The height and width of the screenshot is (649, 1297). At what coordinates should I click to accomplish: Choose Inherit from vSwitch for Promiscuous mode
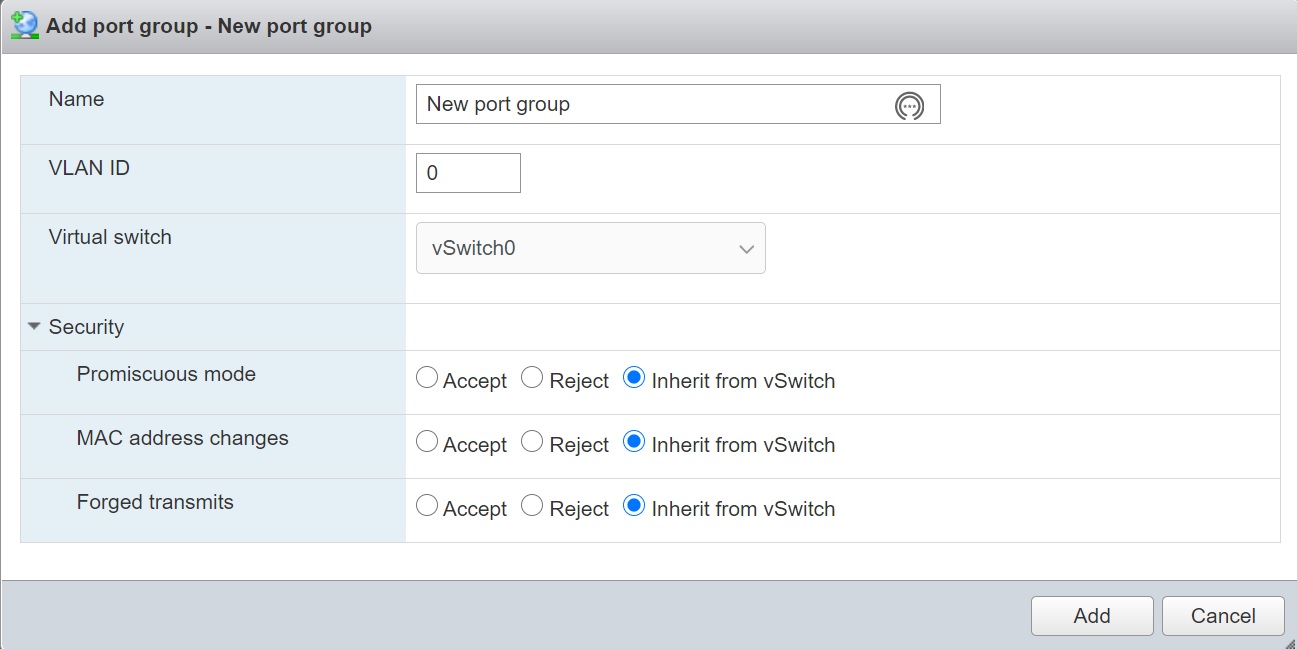(x=633, y=378)
